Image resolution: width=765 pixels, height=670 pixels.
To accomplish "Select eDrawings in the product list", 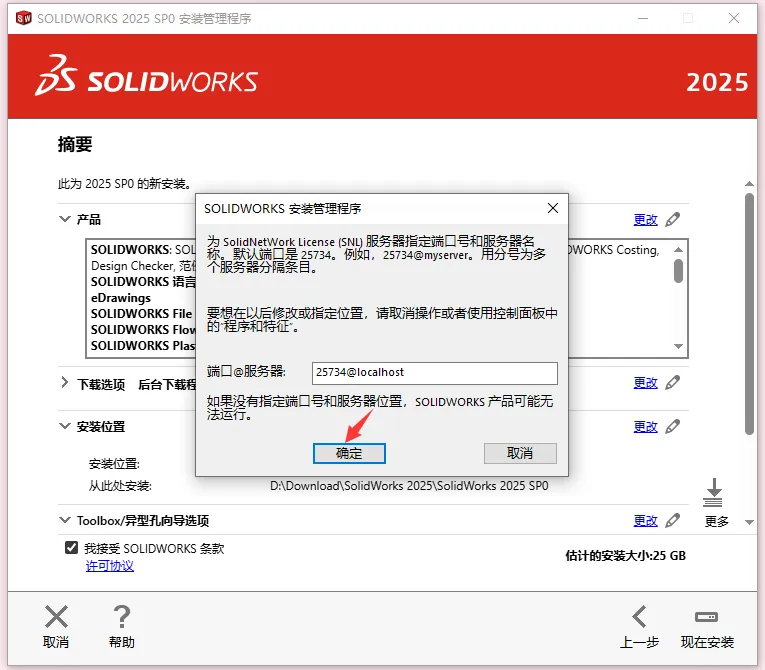I will tap(121, 298).
